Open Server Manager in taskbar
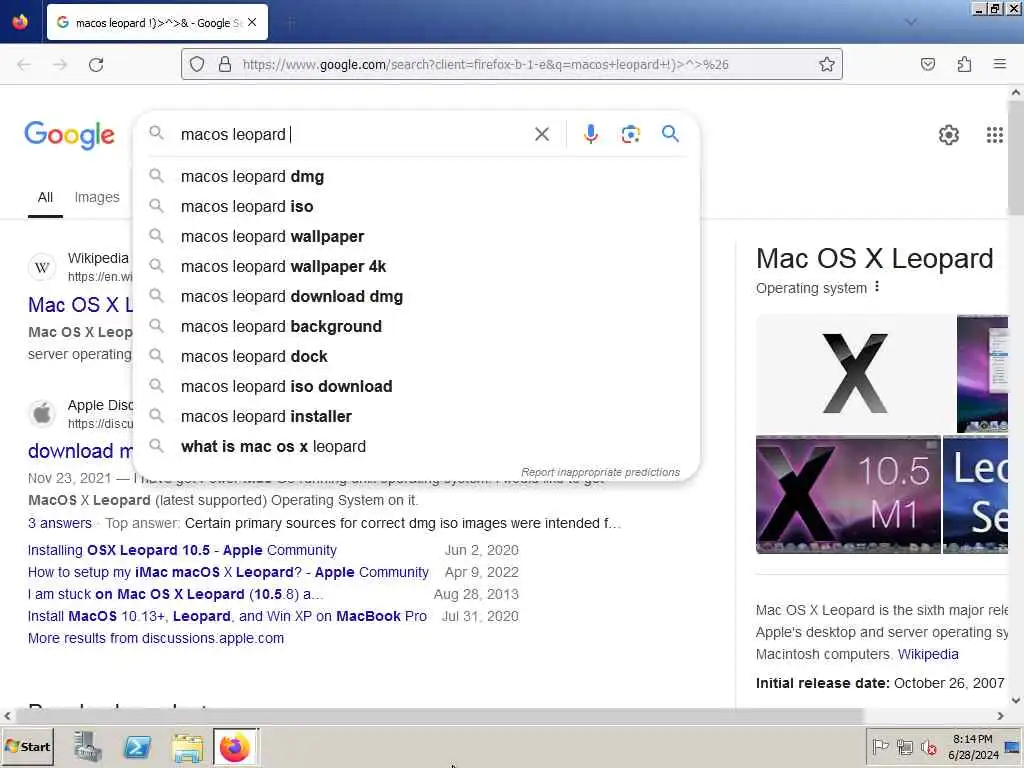This screenshot has width=1024, height=768. [x=87, y=746]
